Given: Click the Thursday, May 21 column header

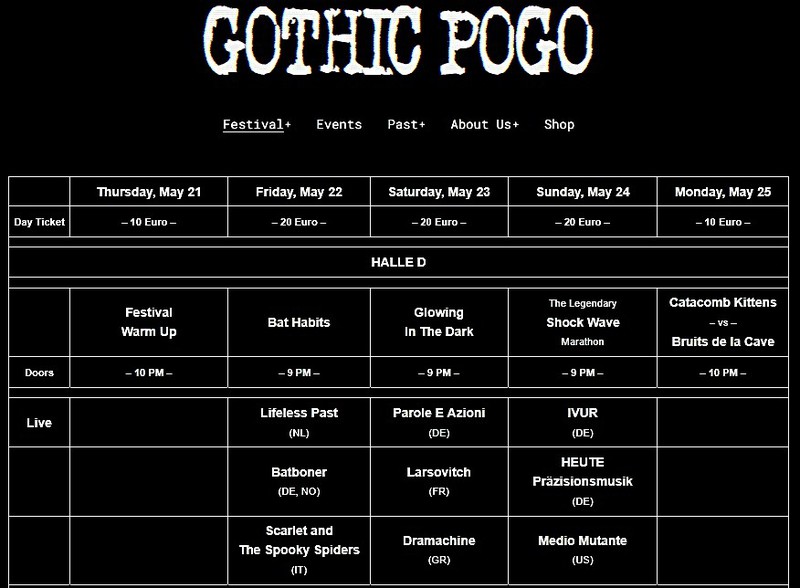Looking at the screenshot, I should click(x=149, y=192).
